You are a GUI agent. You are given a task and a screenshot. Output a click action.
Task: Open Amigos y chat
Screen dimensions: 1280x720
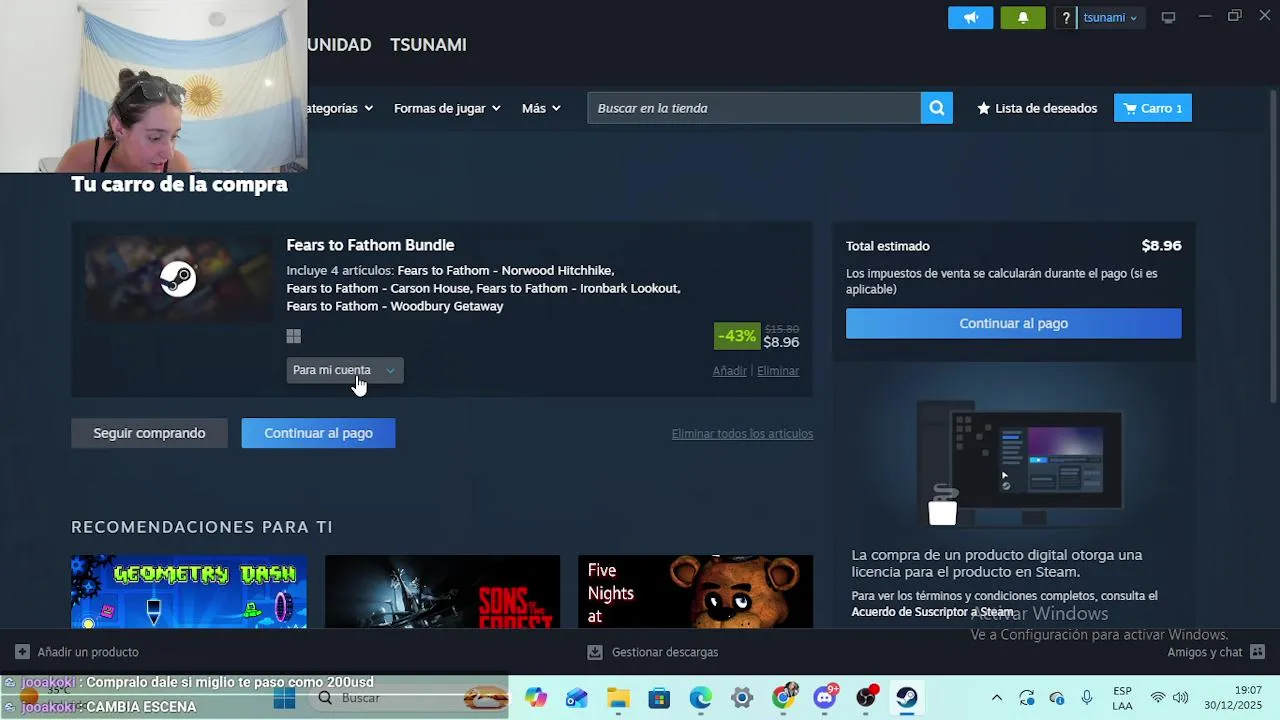[x=1215, y=652]
